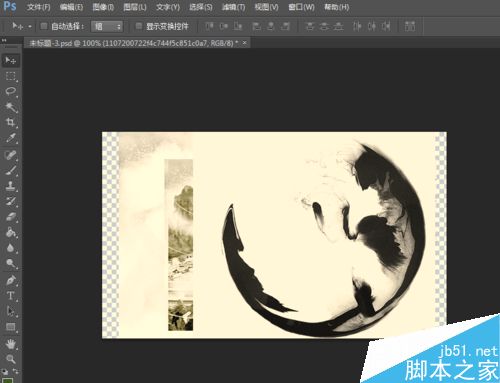Select the Paint Bucket tool
This screenshot has width=500, height=383.
11,232
